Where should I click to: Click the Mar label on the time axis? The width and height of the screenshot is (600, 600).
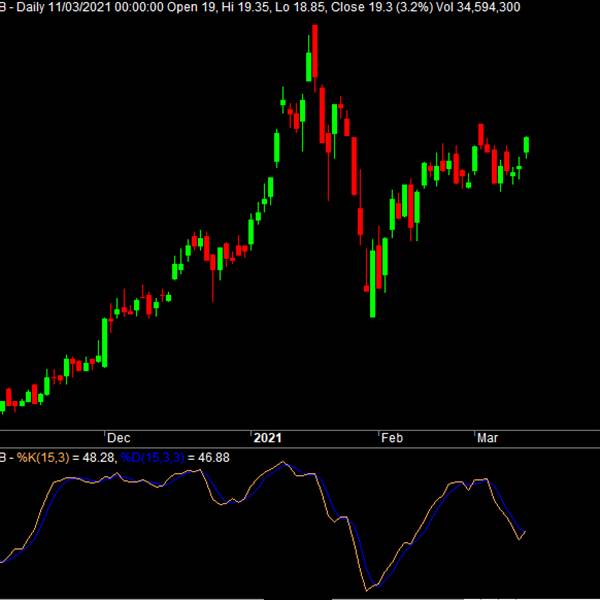click(487, 438)
